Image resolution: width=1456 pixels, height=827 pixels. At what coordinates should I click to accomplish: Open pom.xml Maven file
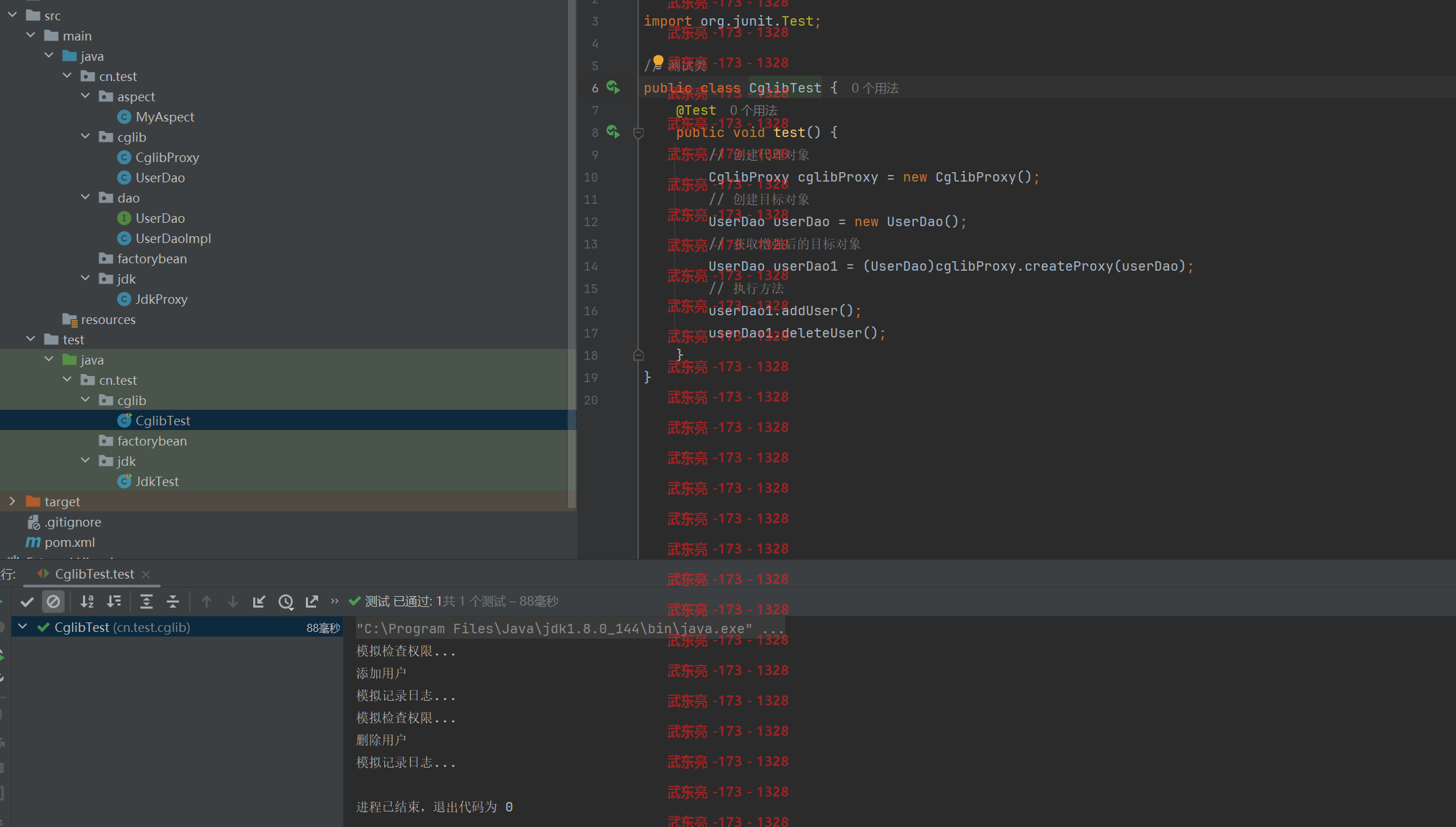pos(69,542)
